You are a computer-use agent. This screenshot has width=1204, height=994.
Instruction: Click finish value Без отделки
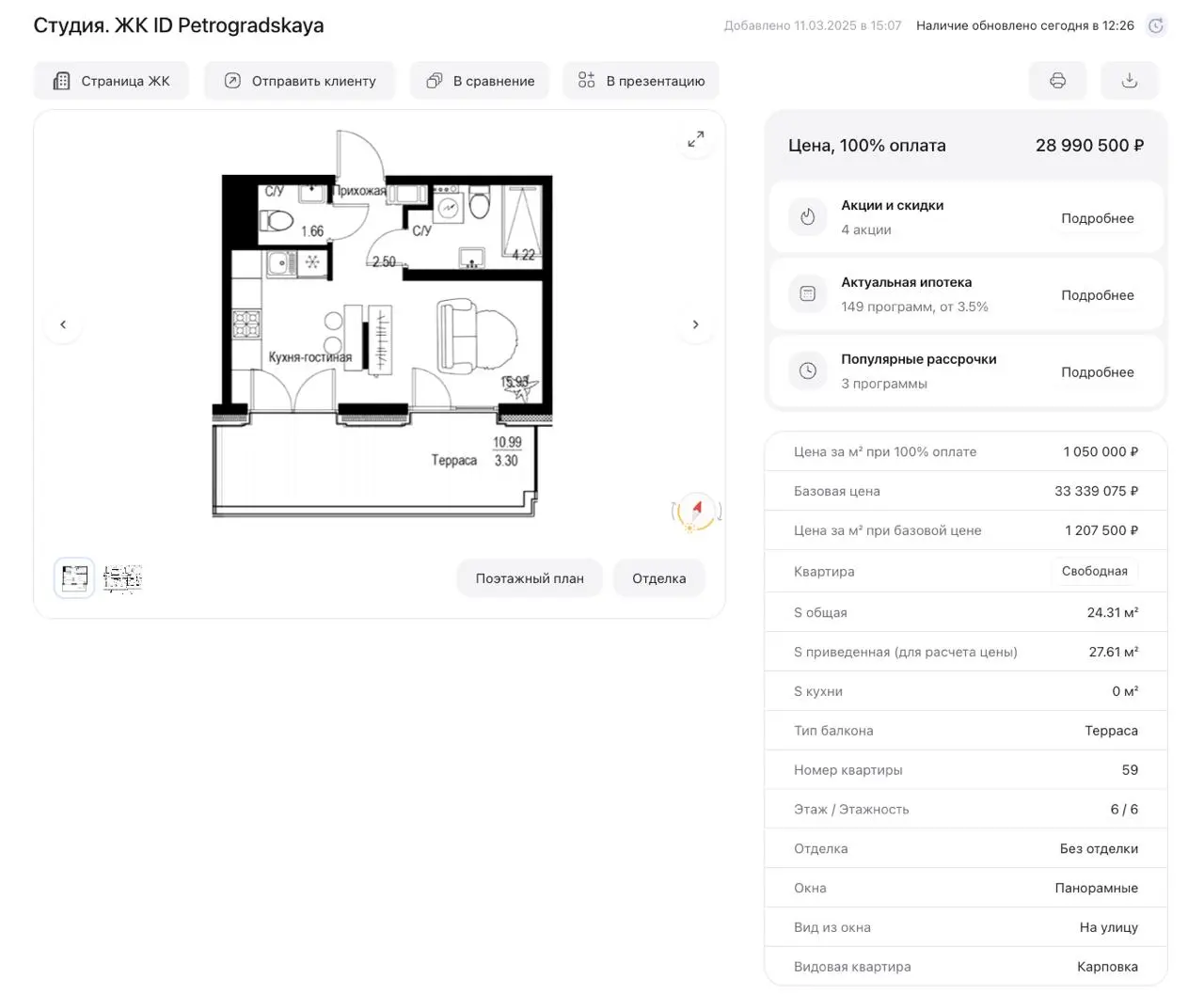pyautogui.click(x=1099, y=849)
